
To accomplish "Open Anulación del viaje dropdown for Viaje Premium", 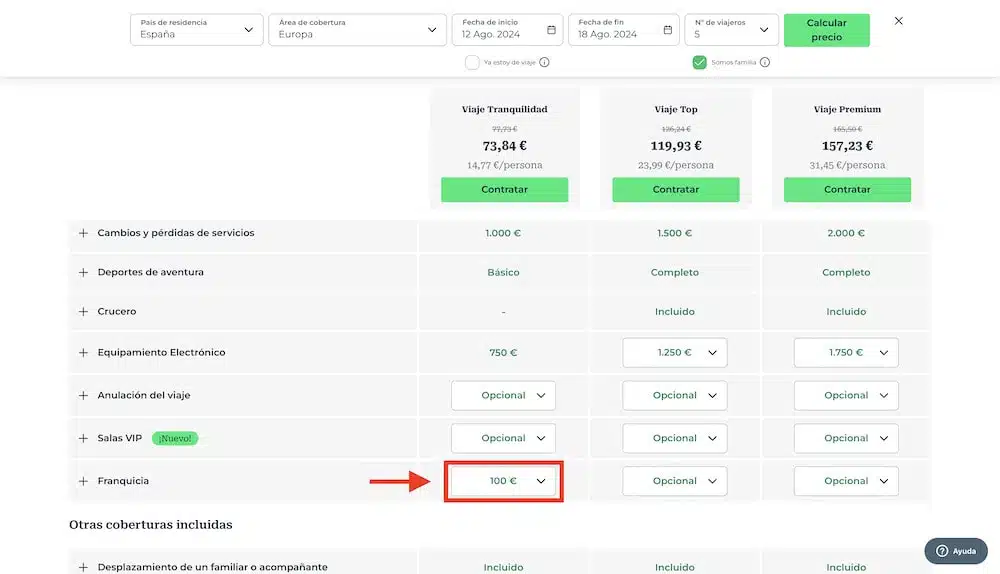I will [846, 395].
